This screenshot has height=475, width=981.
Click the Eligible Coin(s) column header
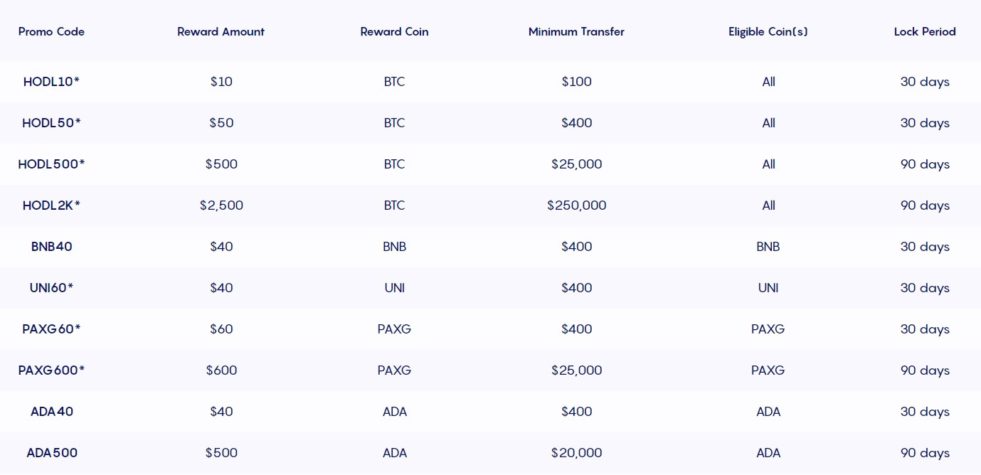(x=768, y=32)
